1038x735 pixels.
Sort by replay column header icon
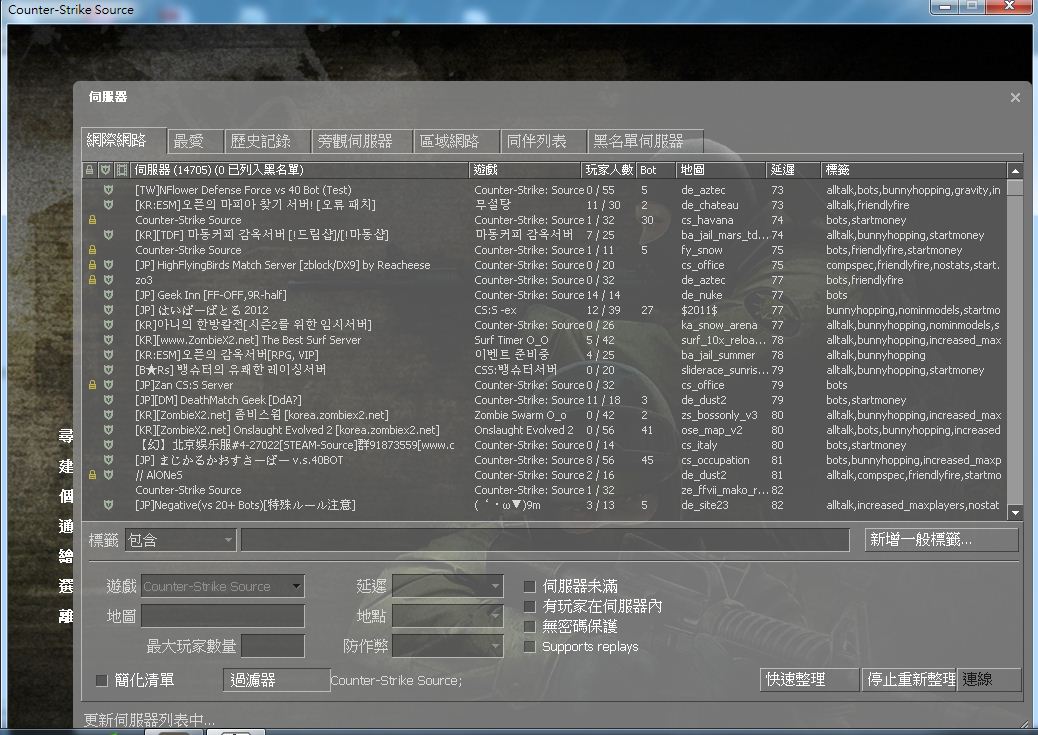(x=121, y=170)
